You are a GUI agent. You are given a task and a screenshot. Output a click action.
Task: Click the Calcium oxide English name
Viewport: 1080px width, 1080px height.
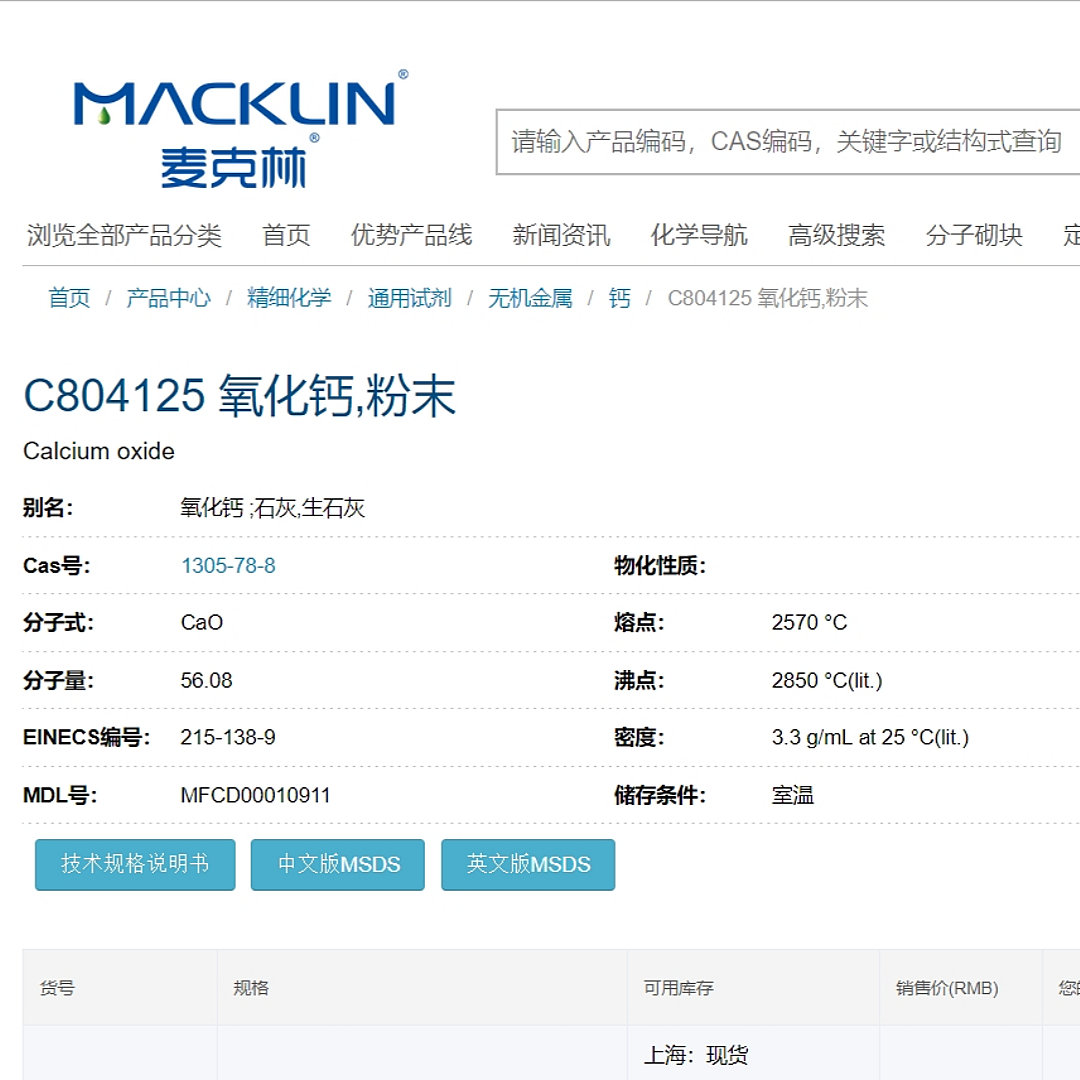pyautogui.click(x=98, y=451)
